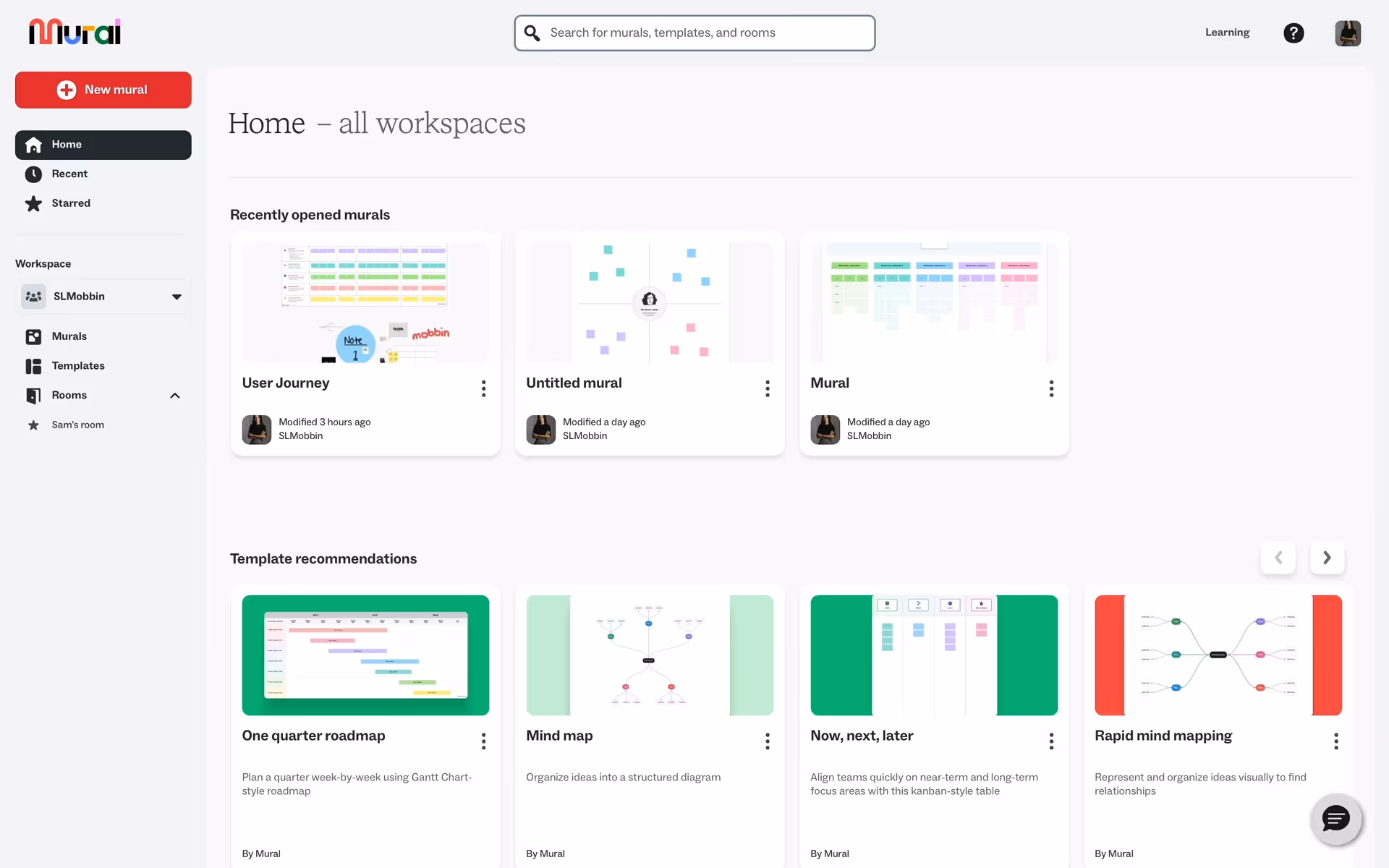
Task: Open options for Rapid mind mapping template
Action: tap(1335, 741)
